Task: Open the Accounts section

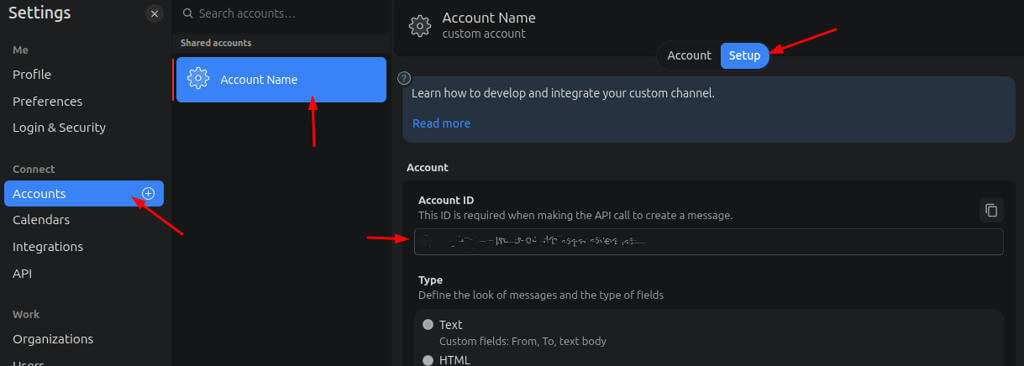Action: [x=84, y=193]
